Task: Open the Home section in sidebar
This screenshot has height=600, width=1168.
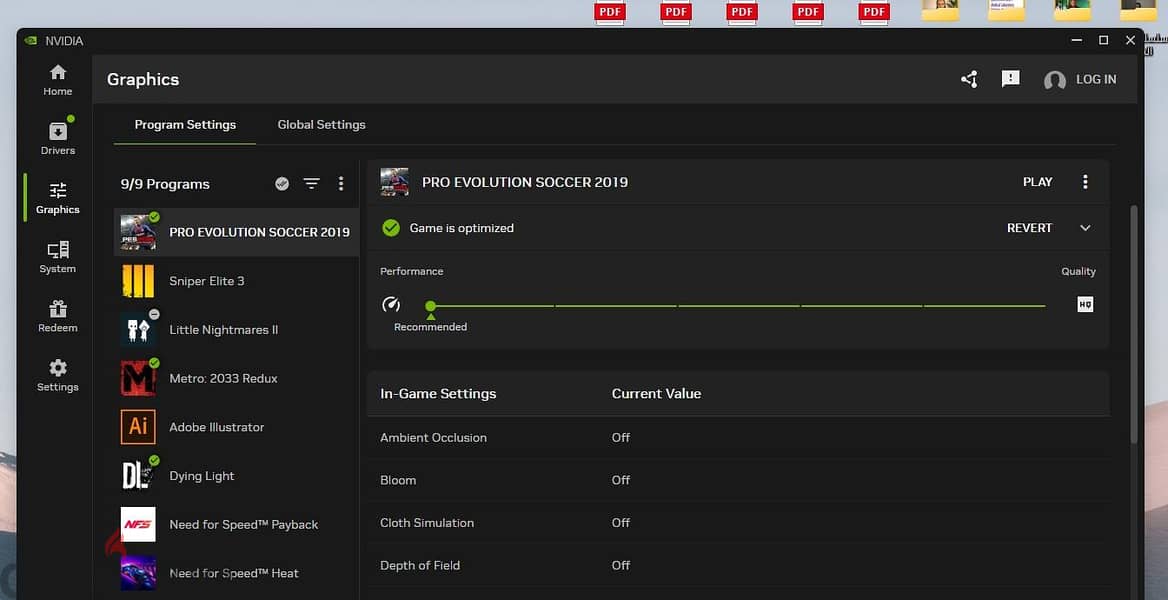Action: coord(57,80)
